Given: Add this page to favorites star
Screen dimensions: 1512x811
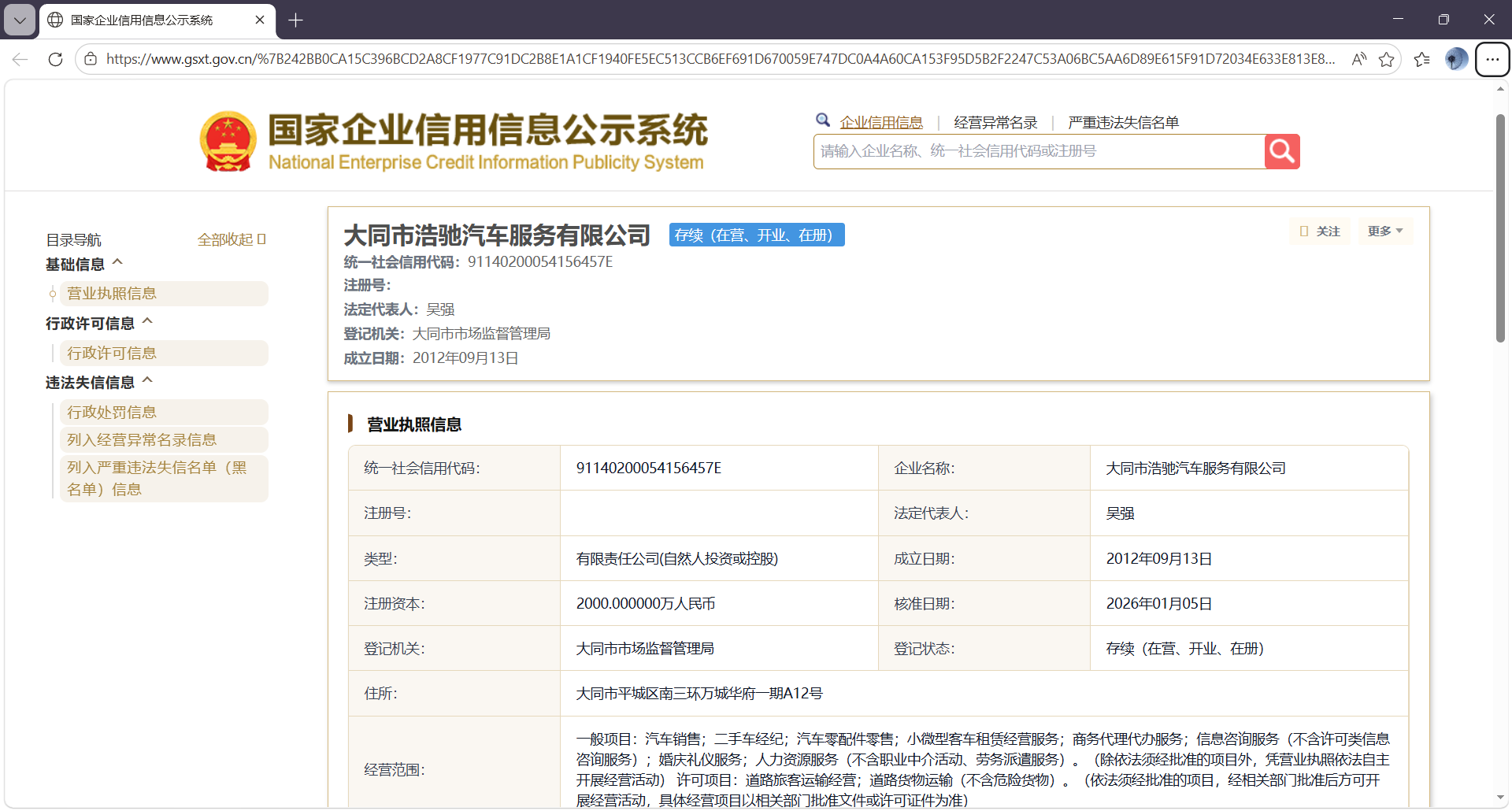Looking at the screenshot, I should point(1387,59).
